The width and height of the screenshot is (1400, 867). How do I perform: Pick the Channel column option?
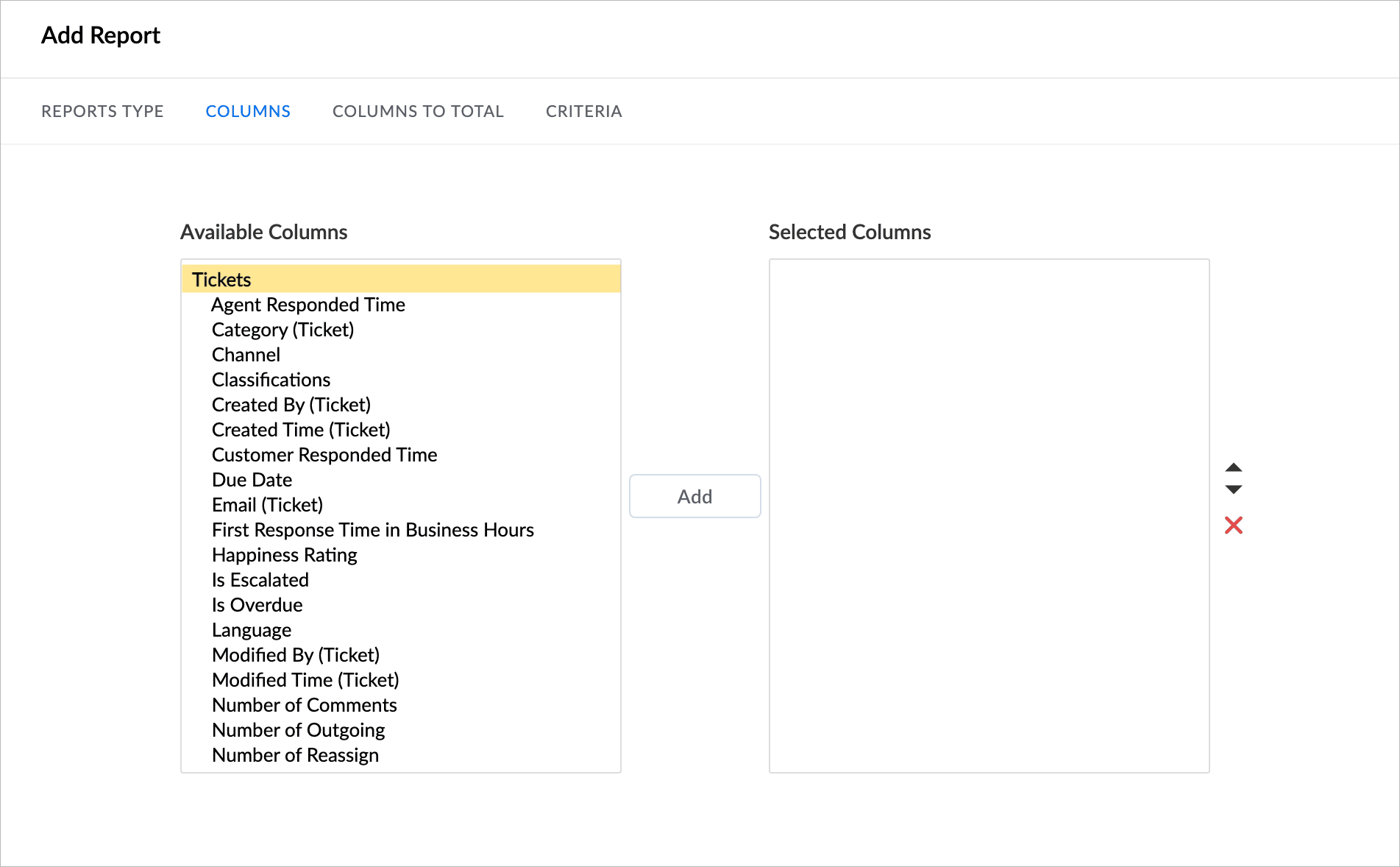pos(246,355)
